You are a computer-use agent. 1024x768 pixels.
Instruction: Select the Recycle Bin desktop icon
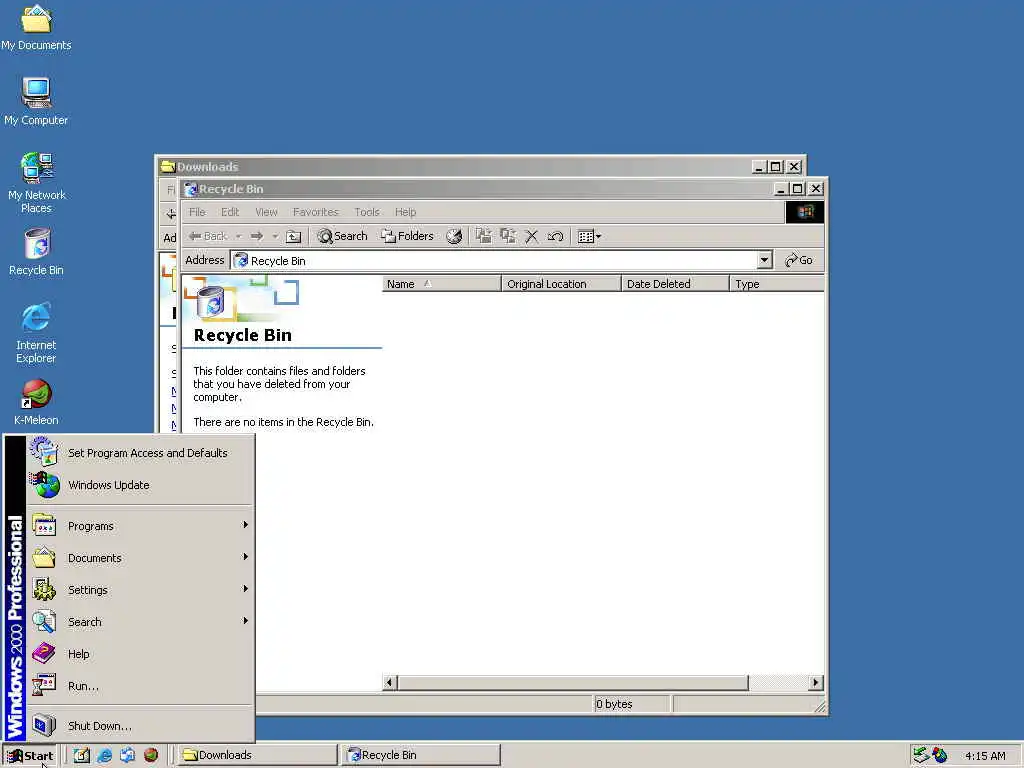pos(36,252)
